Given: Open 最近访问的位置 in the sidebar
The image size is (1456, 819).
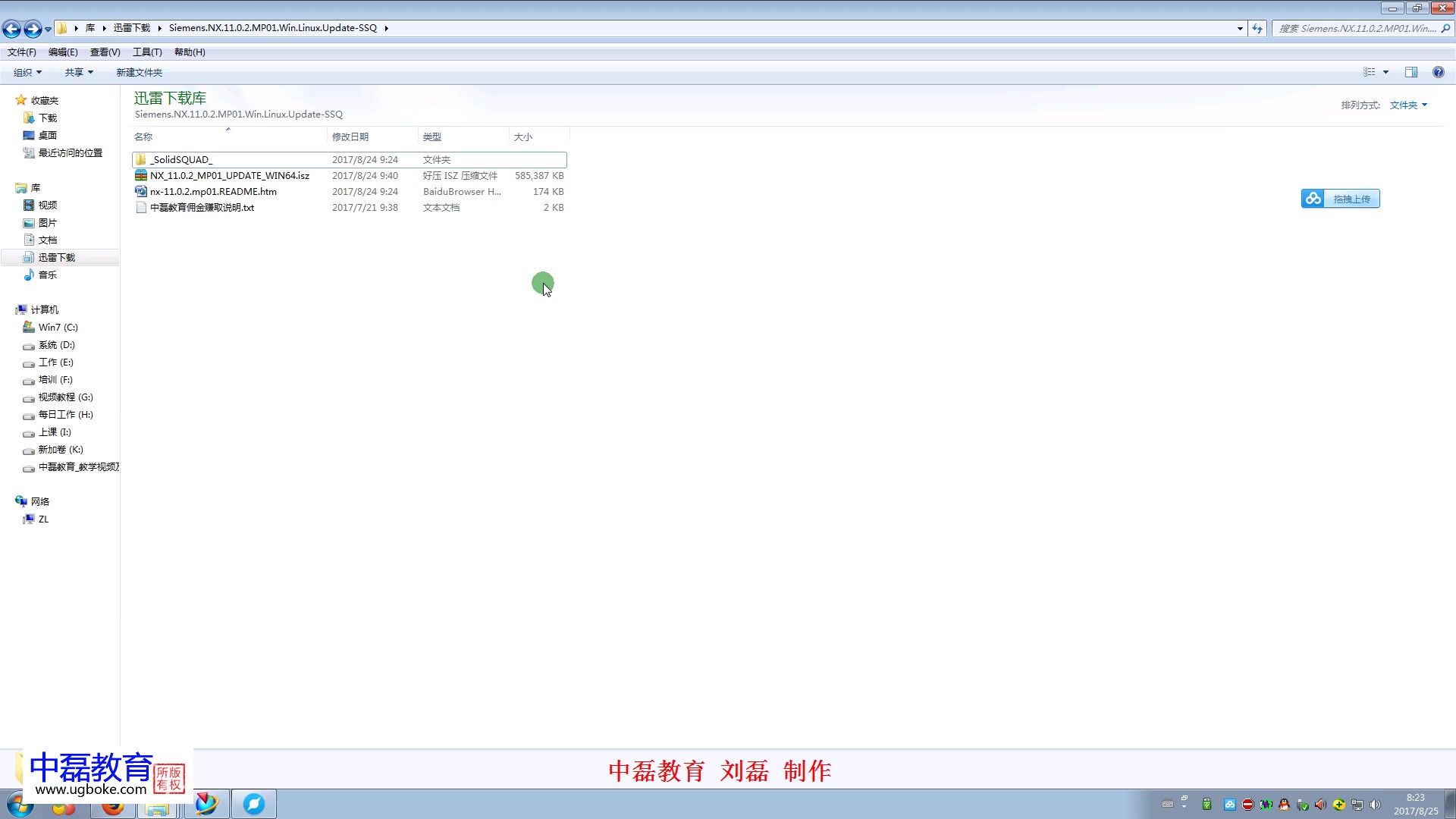Looking at the screenshot, I should (x=70, y=152).
